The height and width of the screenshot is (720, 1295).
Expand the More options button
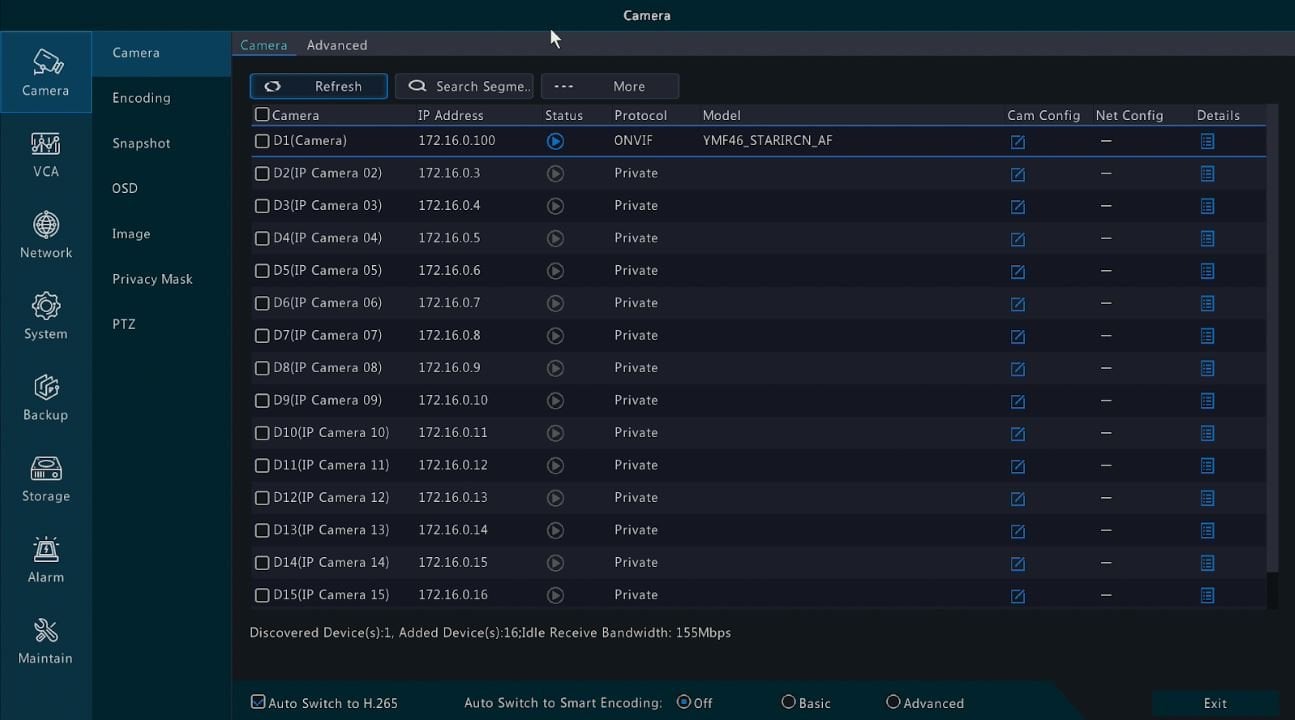(x=610, y=86)
